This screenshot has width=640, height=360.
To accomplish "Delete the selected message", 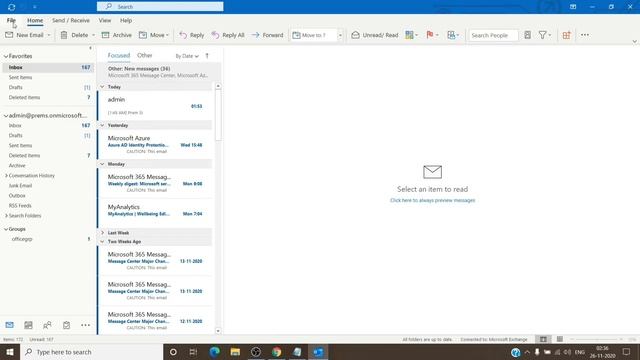I will (x=74, y=35).
